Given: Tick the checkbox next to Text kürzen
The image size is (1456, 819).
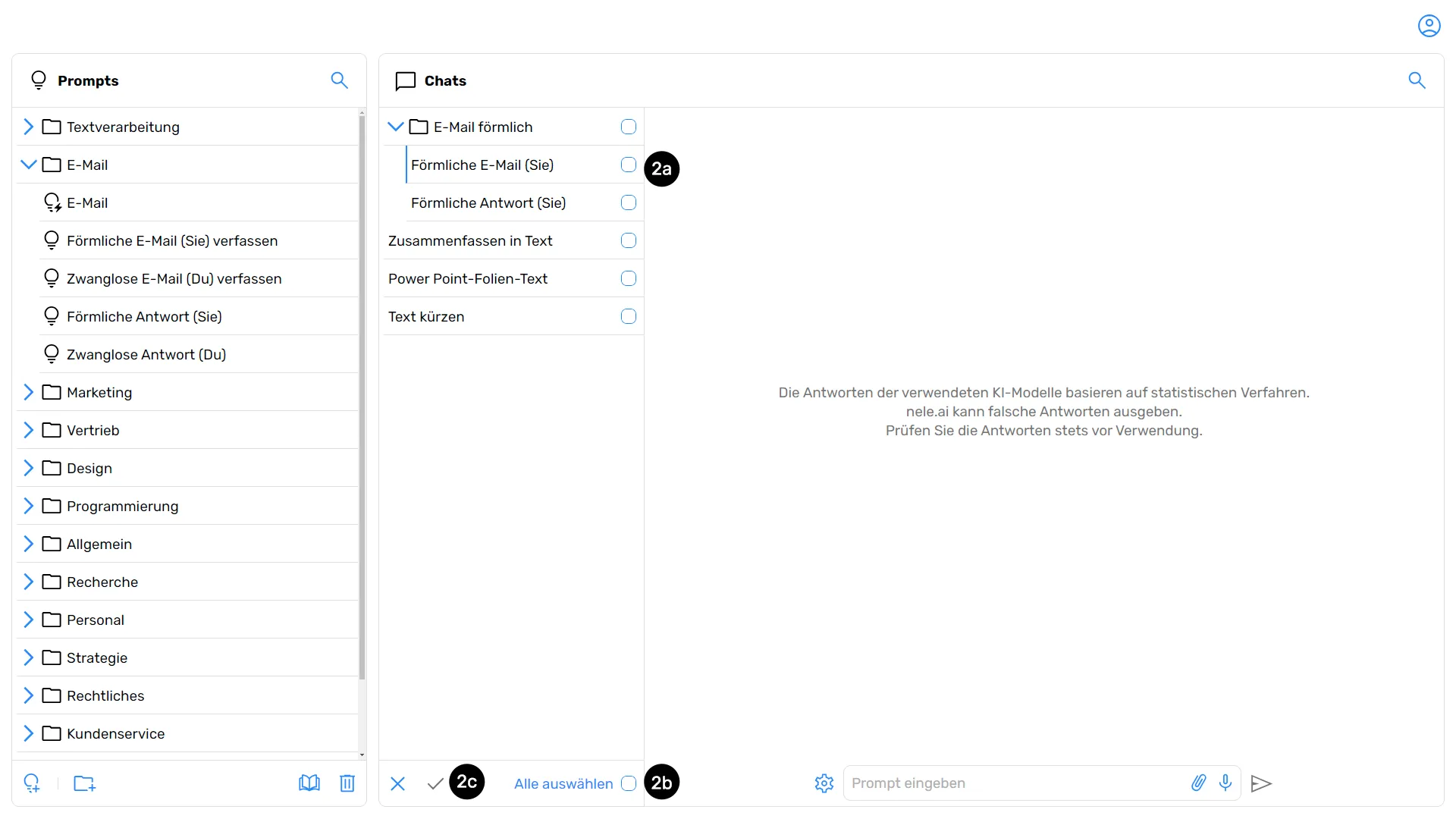Looking at the screenshot, I should pyautogui.click(x=629, y=316).
